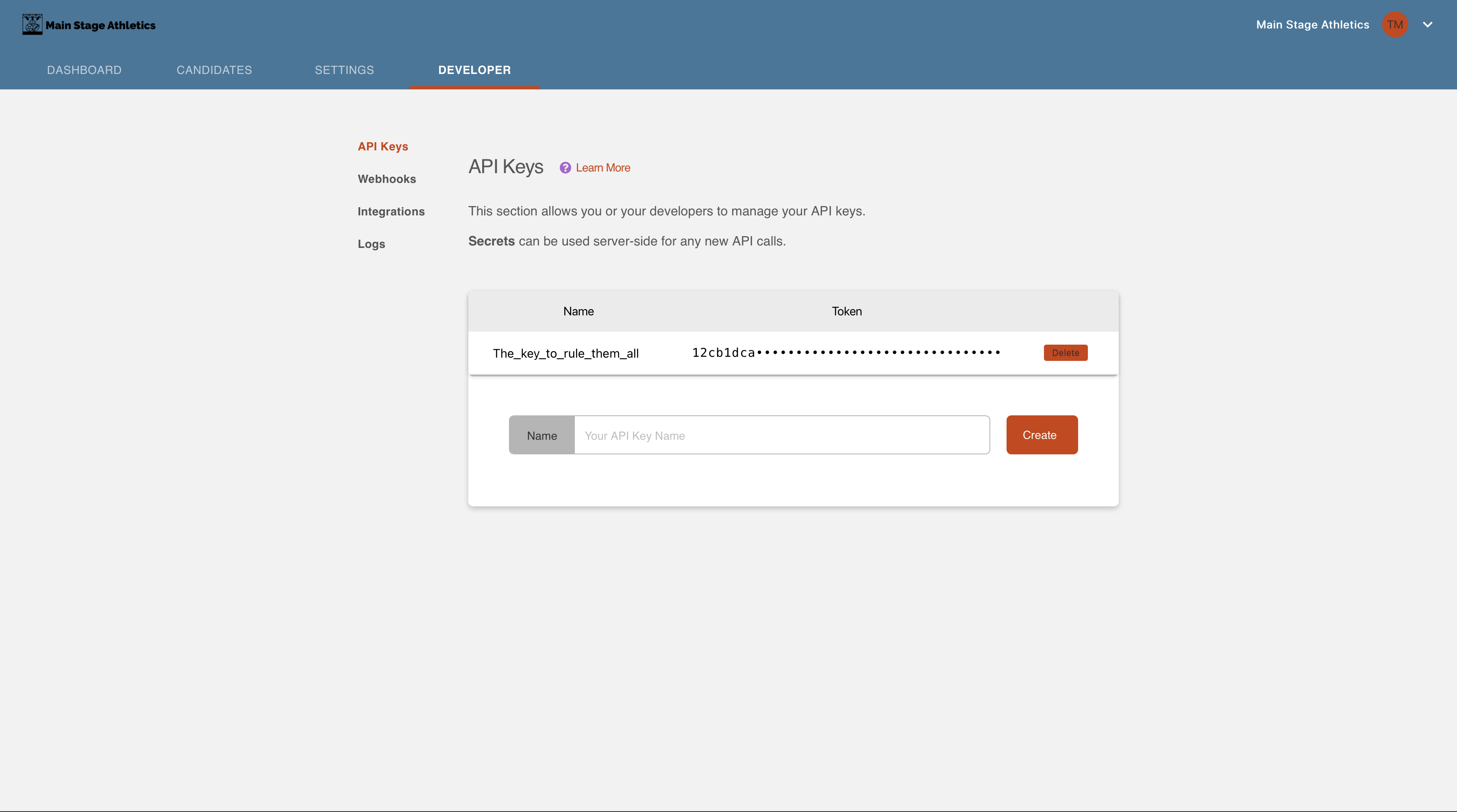Click the Main Stage Athletics account name

1312,24
